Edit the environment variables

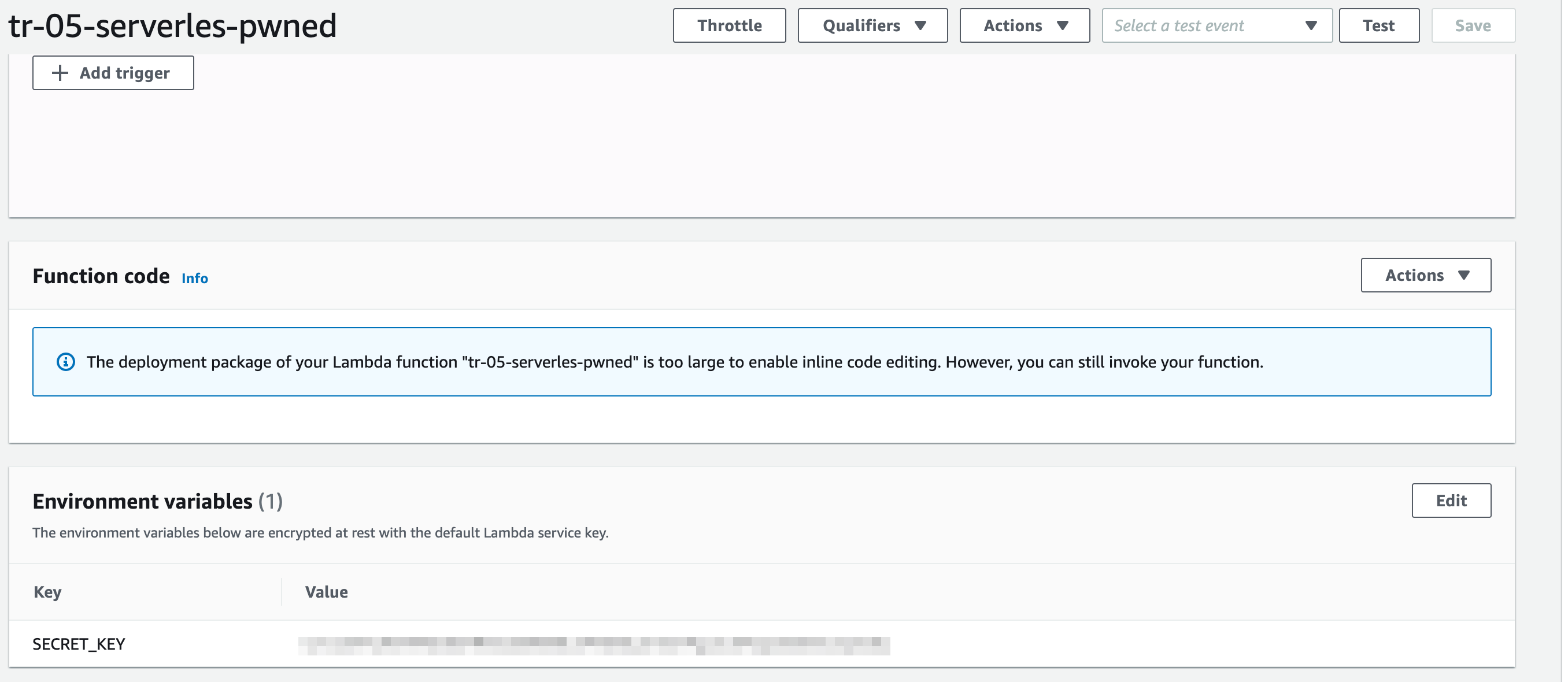1451,500
